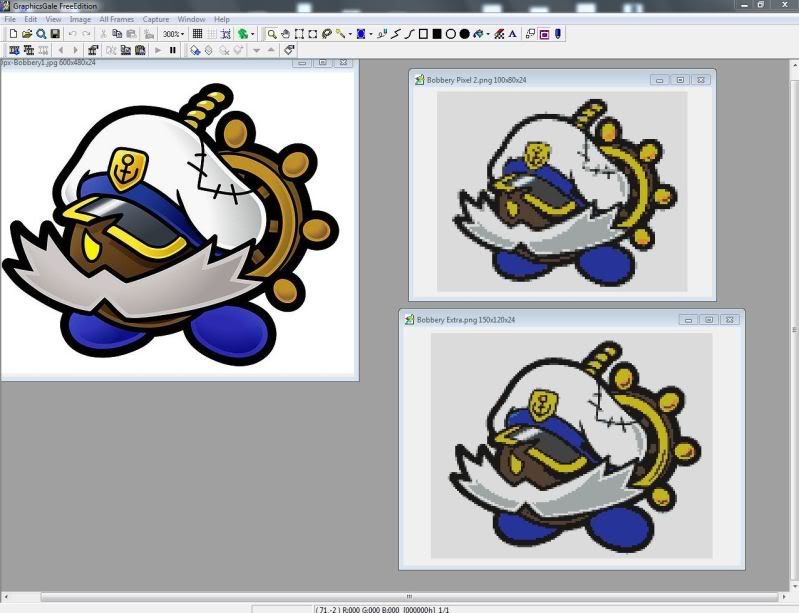Screen dimensions: 799x613
Task: Select the curve tool
Action: 410,34
